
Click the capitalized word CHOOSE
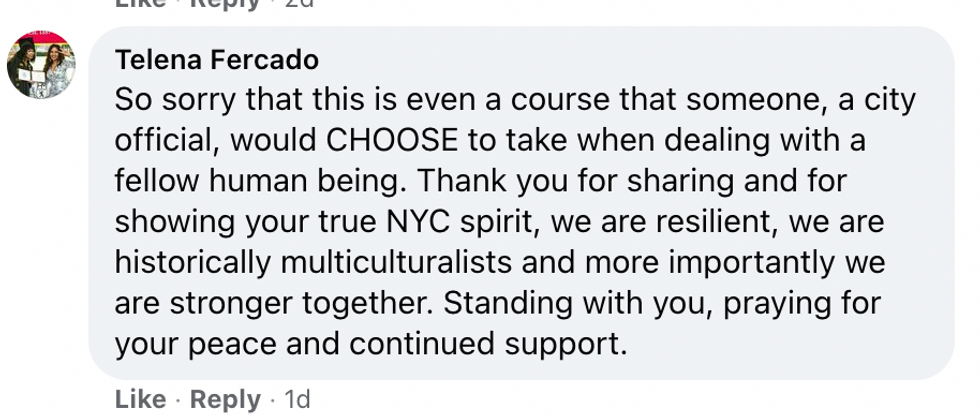(x=392, y=141)
